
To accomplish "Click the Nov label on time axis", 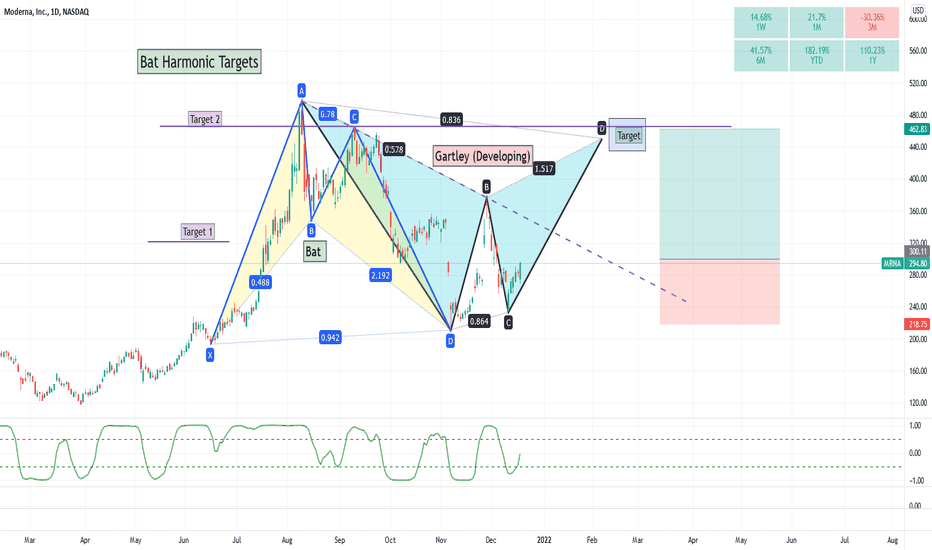I will coord(440,540).
